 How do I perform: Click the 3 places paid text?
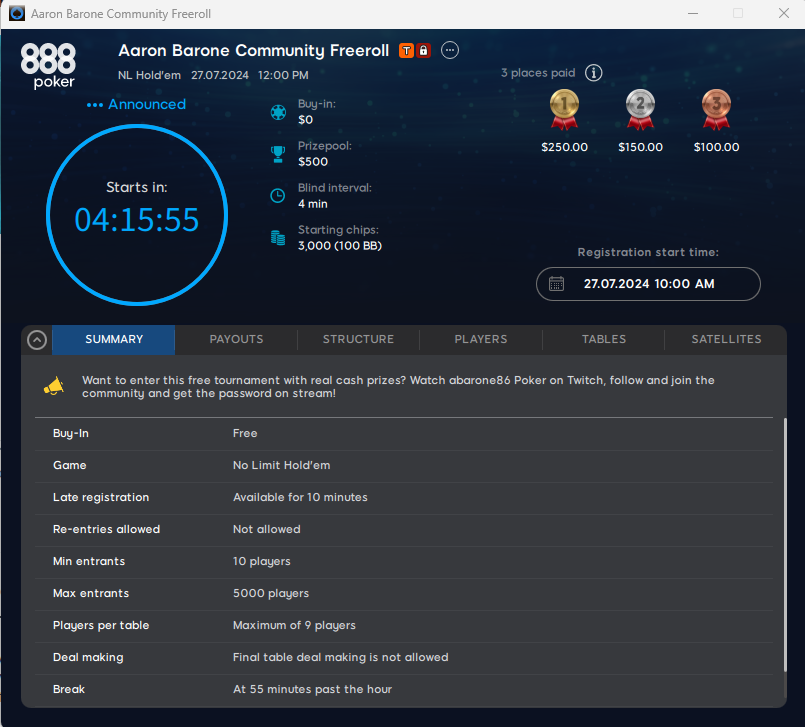tap(538, 73)
